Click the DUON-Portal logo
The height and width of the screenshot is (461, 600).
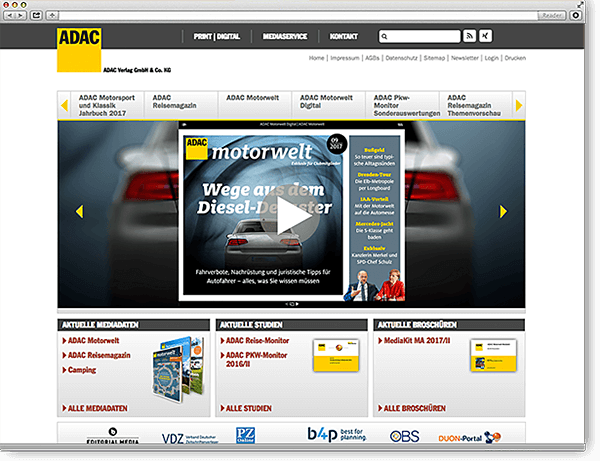click(x=470, y=437)
